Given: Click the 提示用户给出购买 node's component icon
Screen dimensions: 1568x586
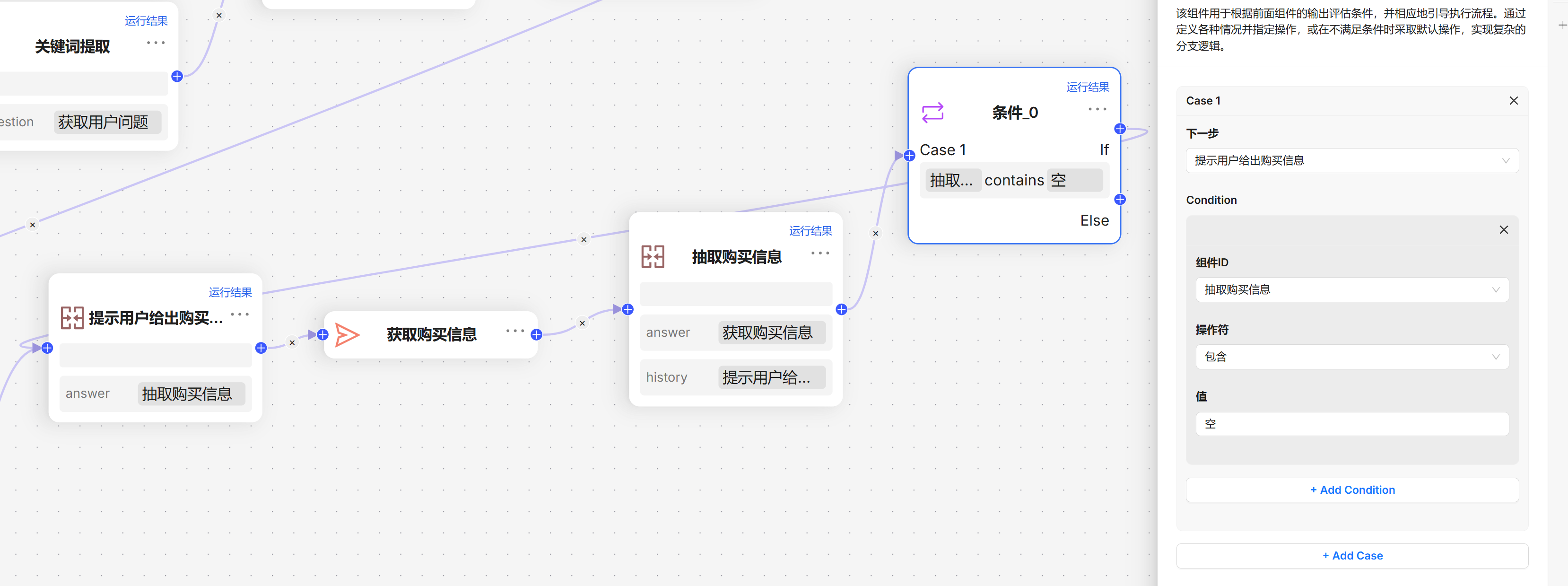Looking at the screenshot, I should [x=72, y=318].
